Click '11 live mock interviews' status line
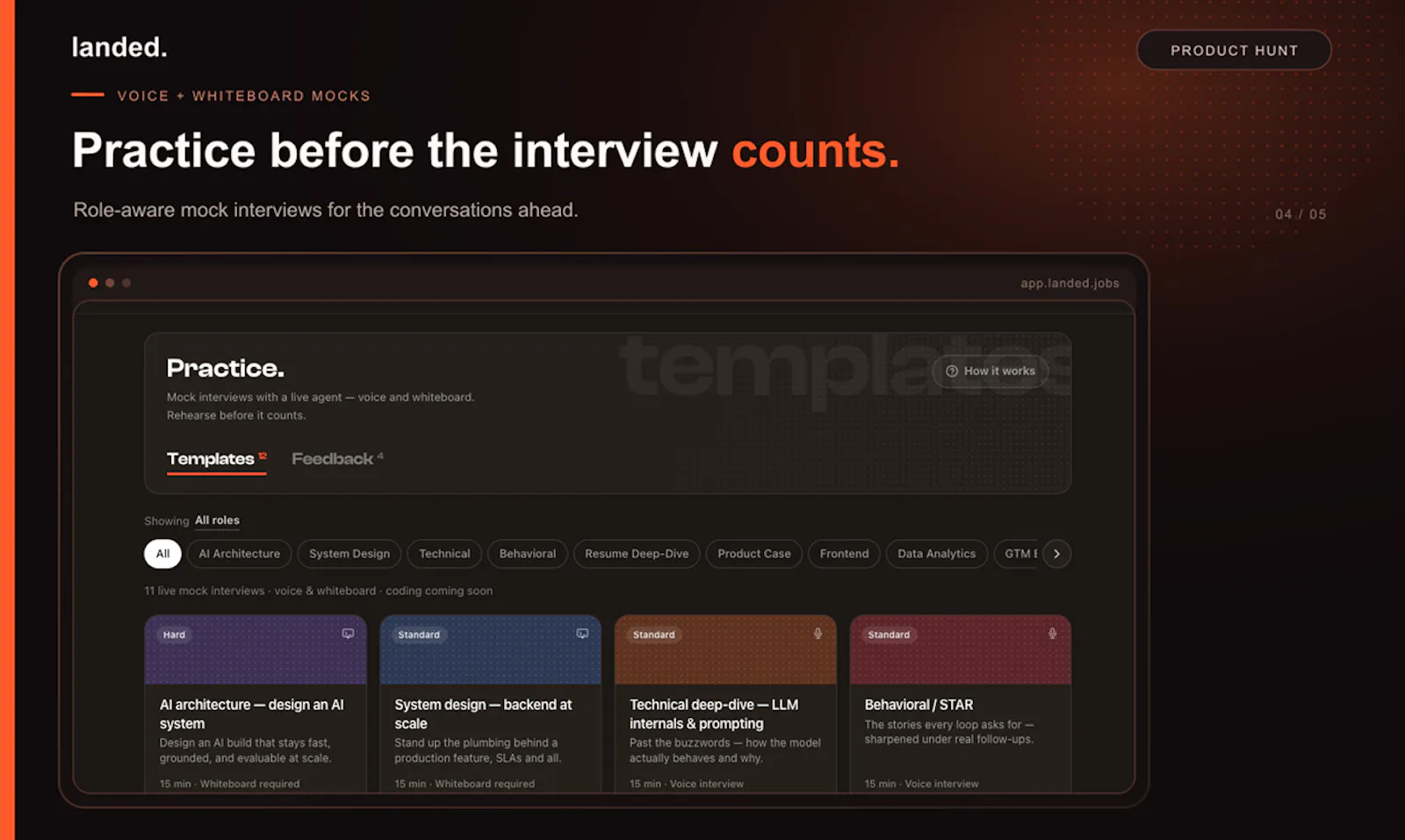Viewport: 1405px width, 840px height. pos(319,591)
